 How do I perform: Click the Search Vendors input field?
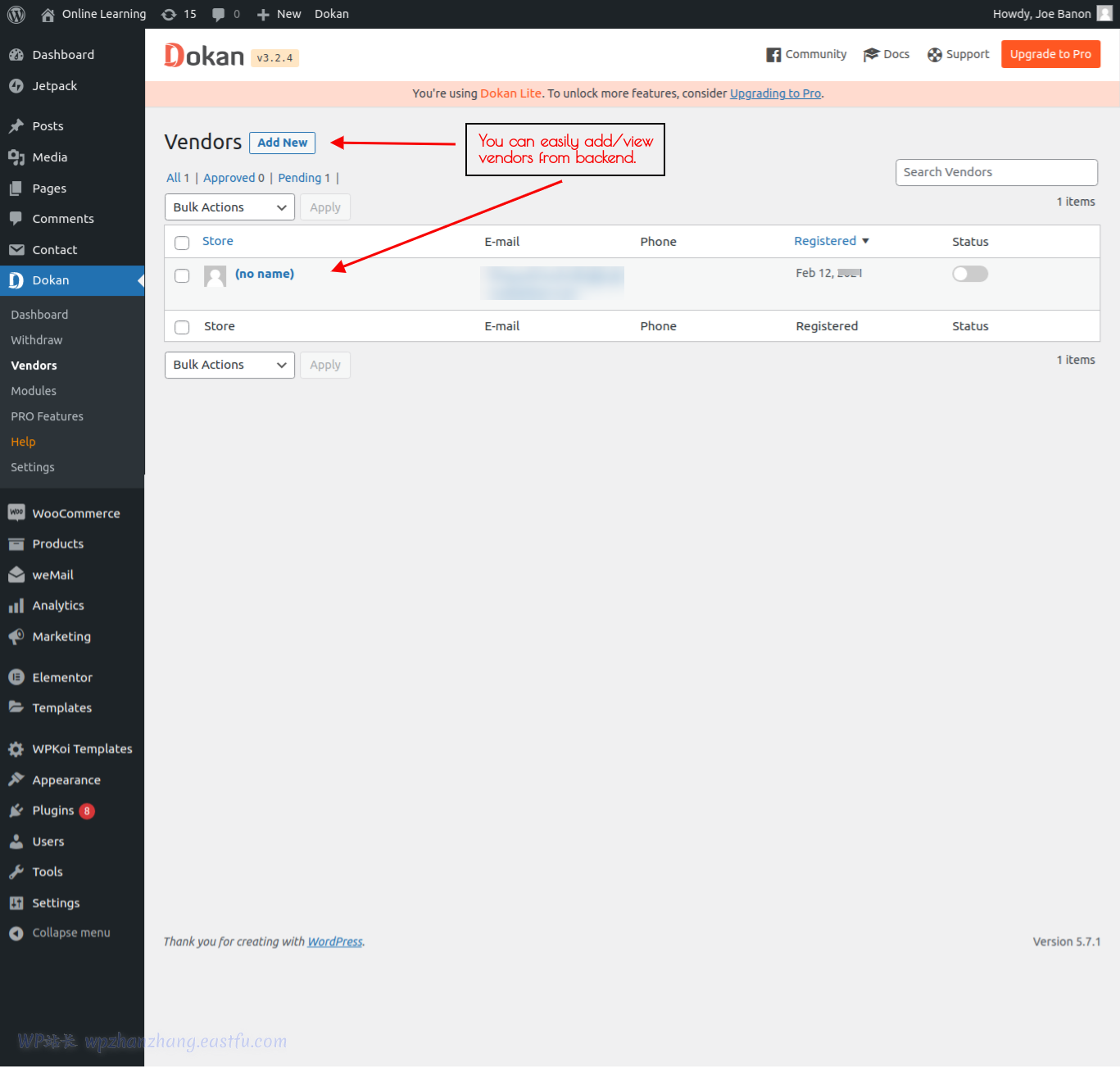(996, 172)
